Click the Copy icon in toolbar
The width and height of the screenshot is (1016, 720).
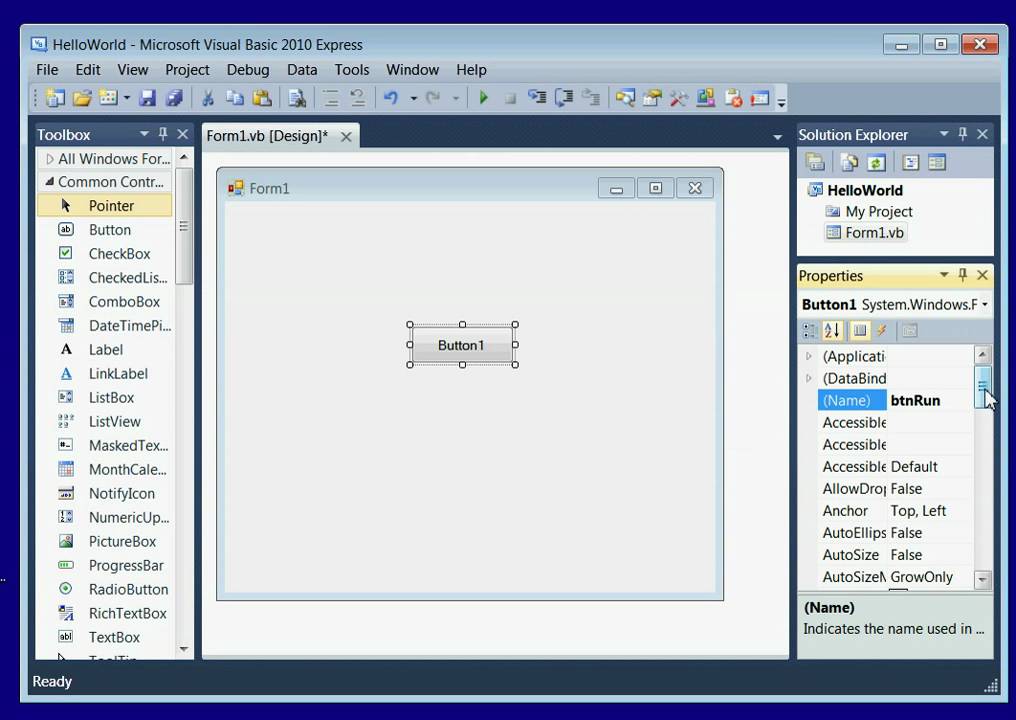click(235, 98)
